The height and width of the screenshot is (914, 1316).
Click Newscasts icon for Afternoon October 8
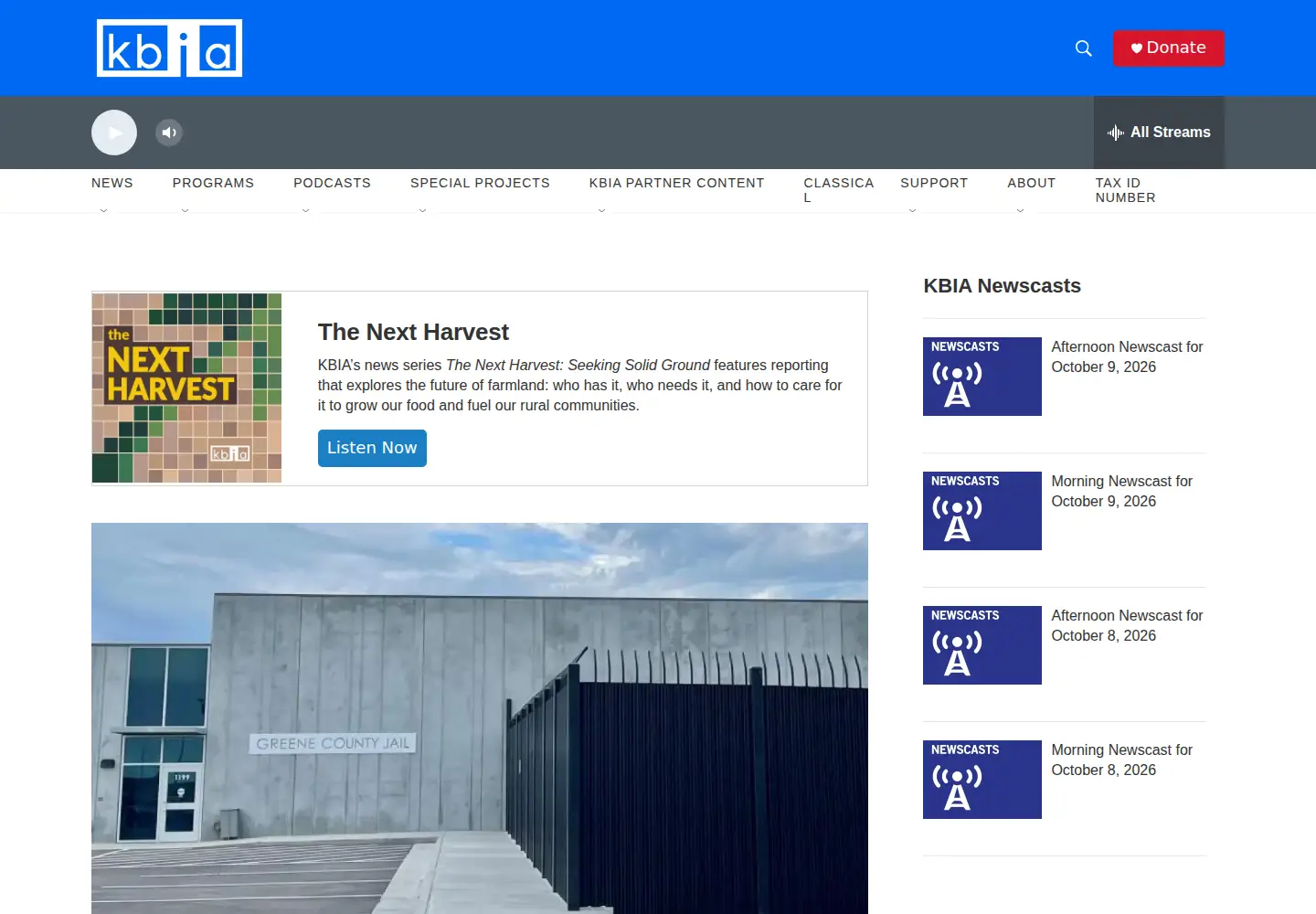(x=982, y=645)
